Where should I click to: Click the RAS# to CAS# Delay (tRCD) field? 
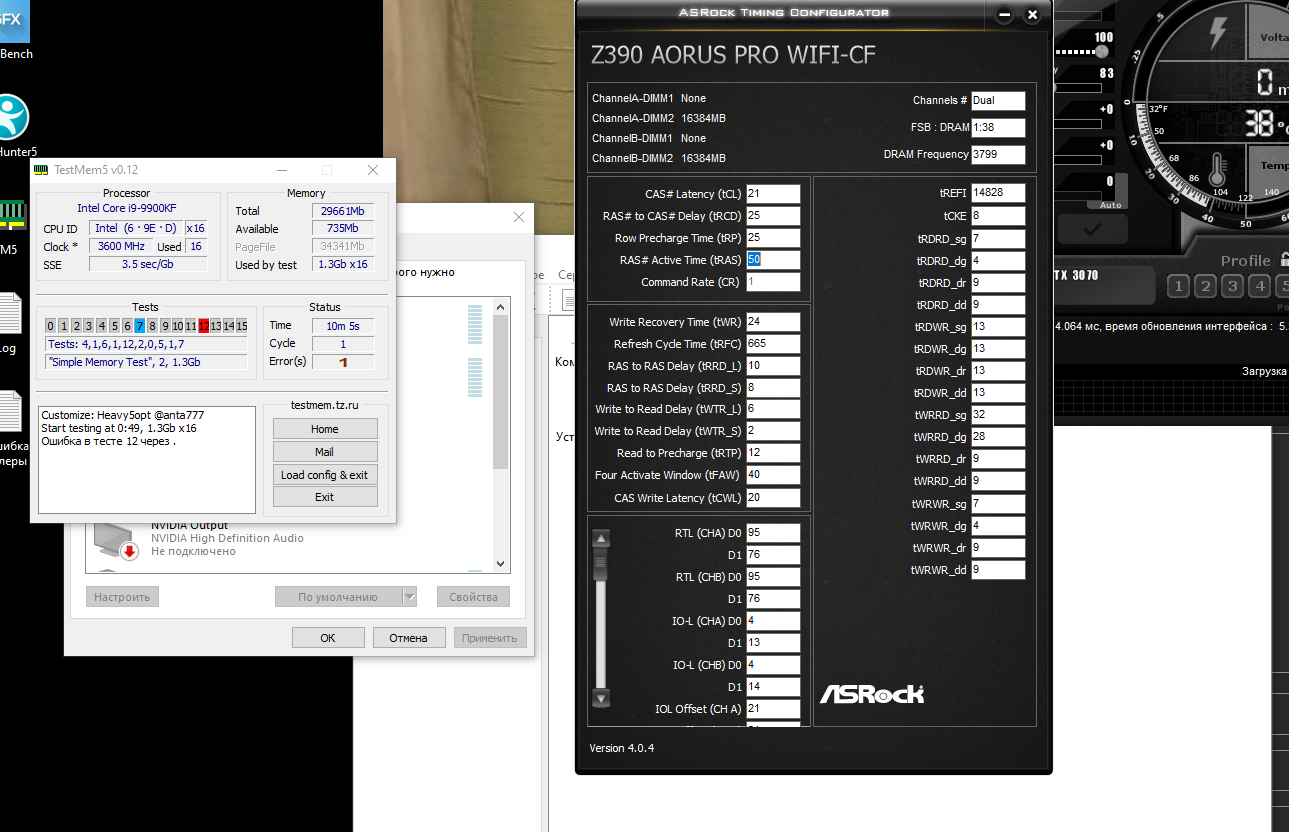pos(773,216)
